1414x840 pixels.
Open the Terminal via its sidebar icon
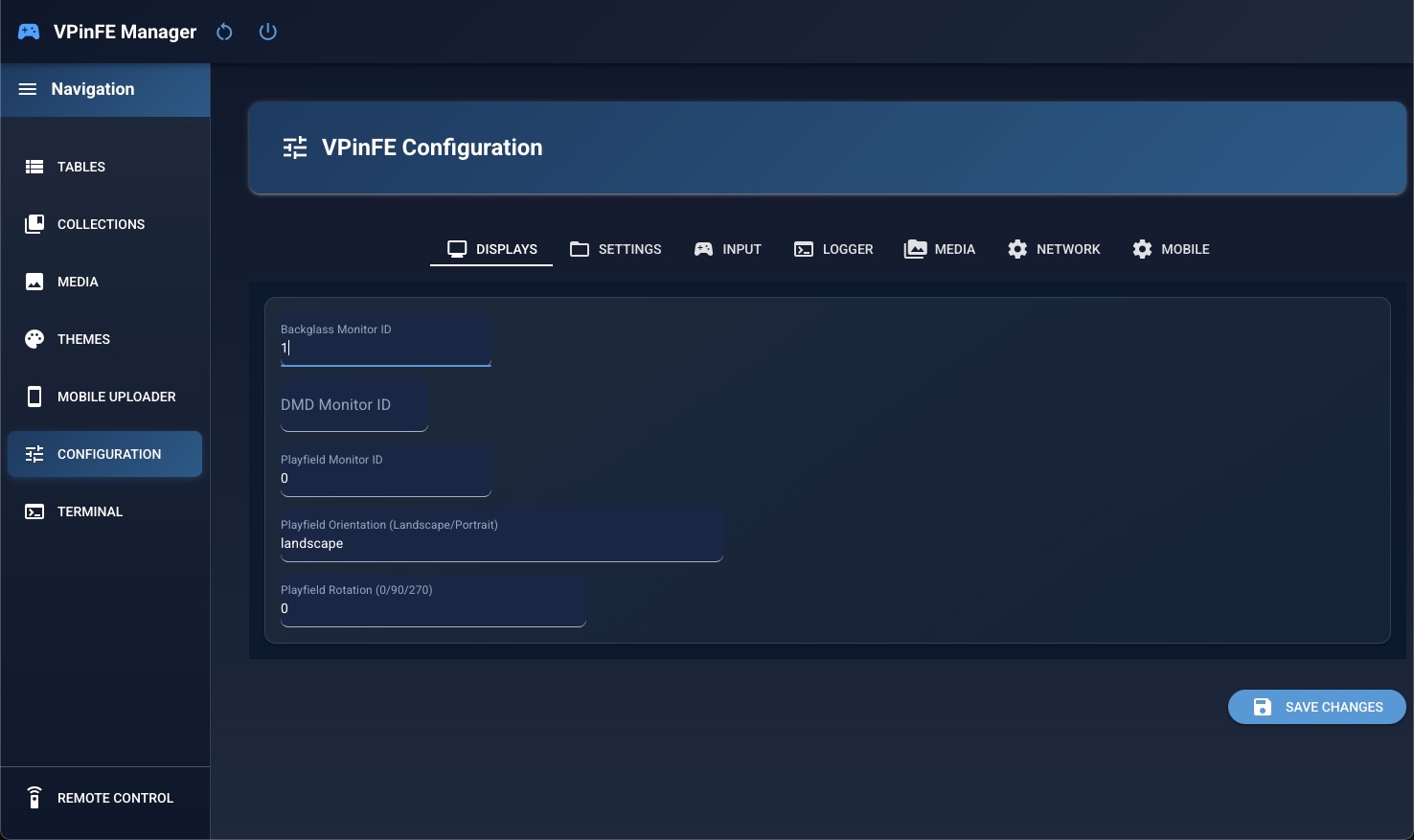(x=34, y=511)
